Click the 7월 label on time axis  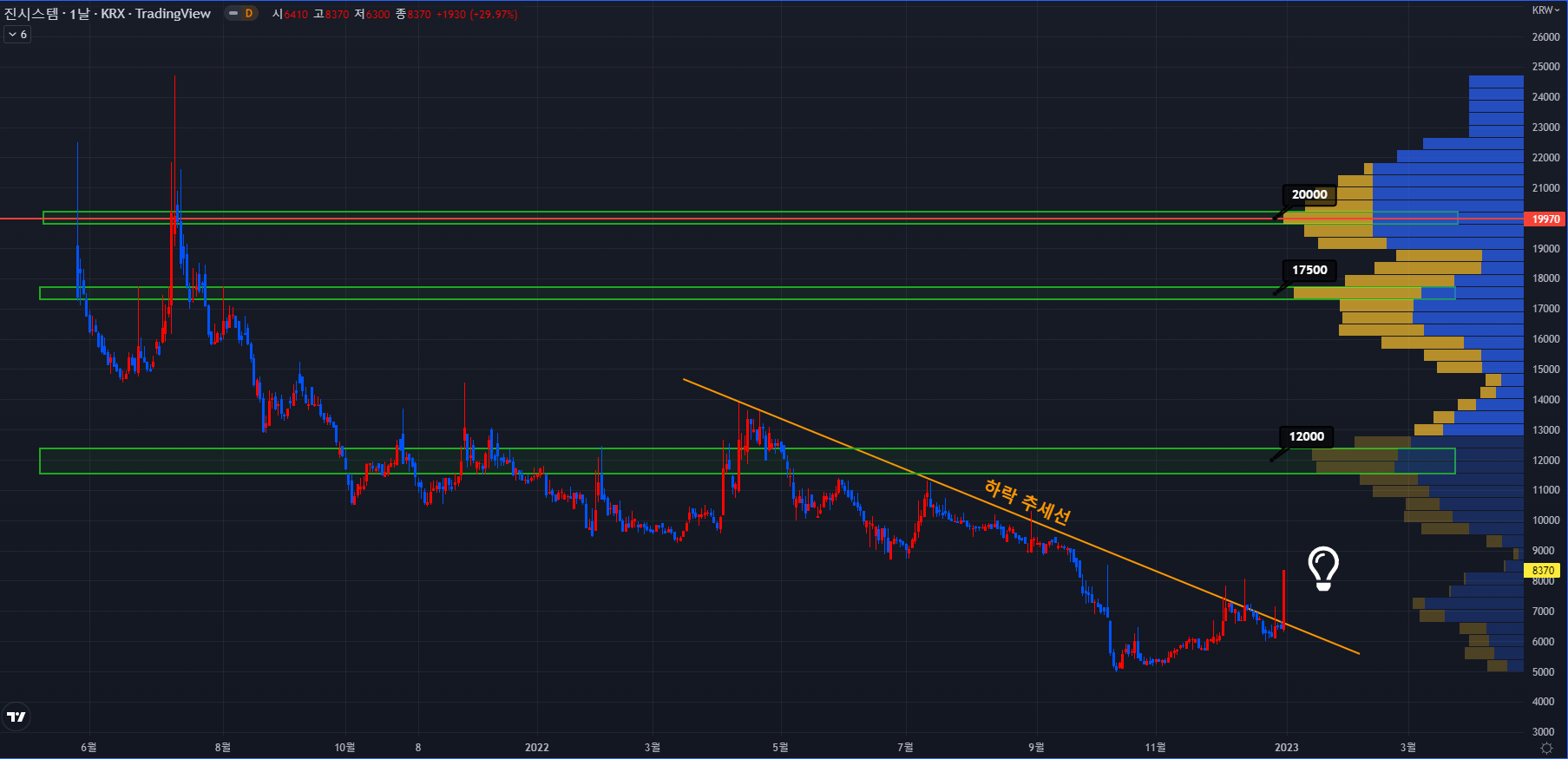[x=905, y=747]
